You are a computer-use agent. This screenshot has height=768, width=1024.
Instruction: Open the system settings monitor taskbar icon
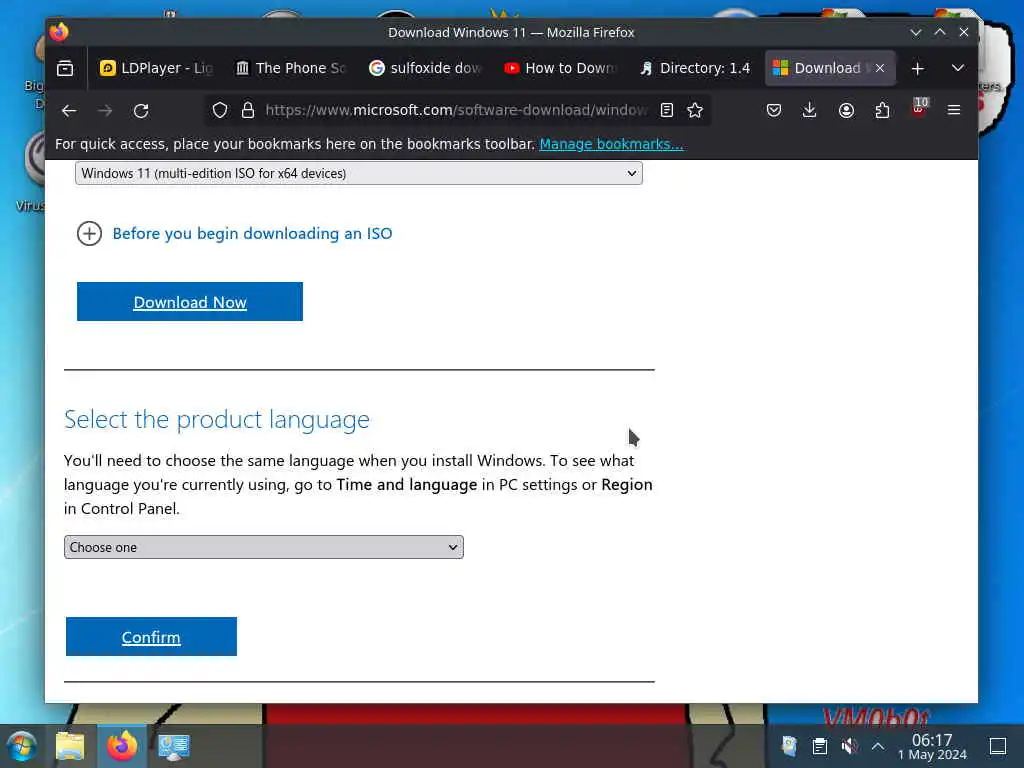174,746
